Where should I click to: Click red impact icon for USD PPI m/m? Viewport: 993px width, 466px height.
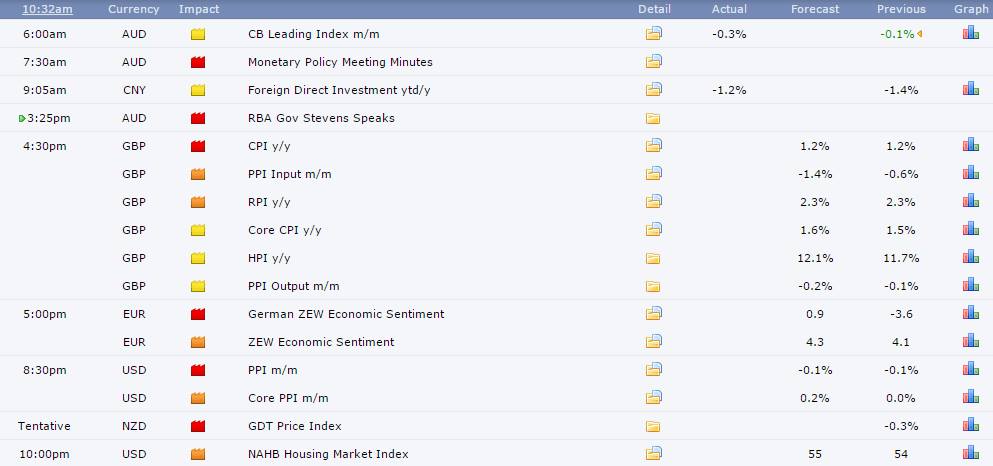click(198, 370)
